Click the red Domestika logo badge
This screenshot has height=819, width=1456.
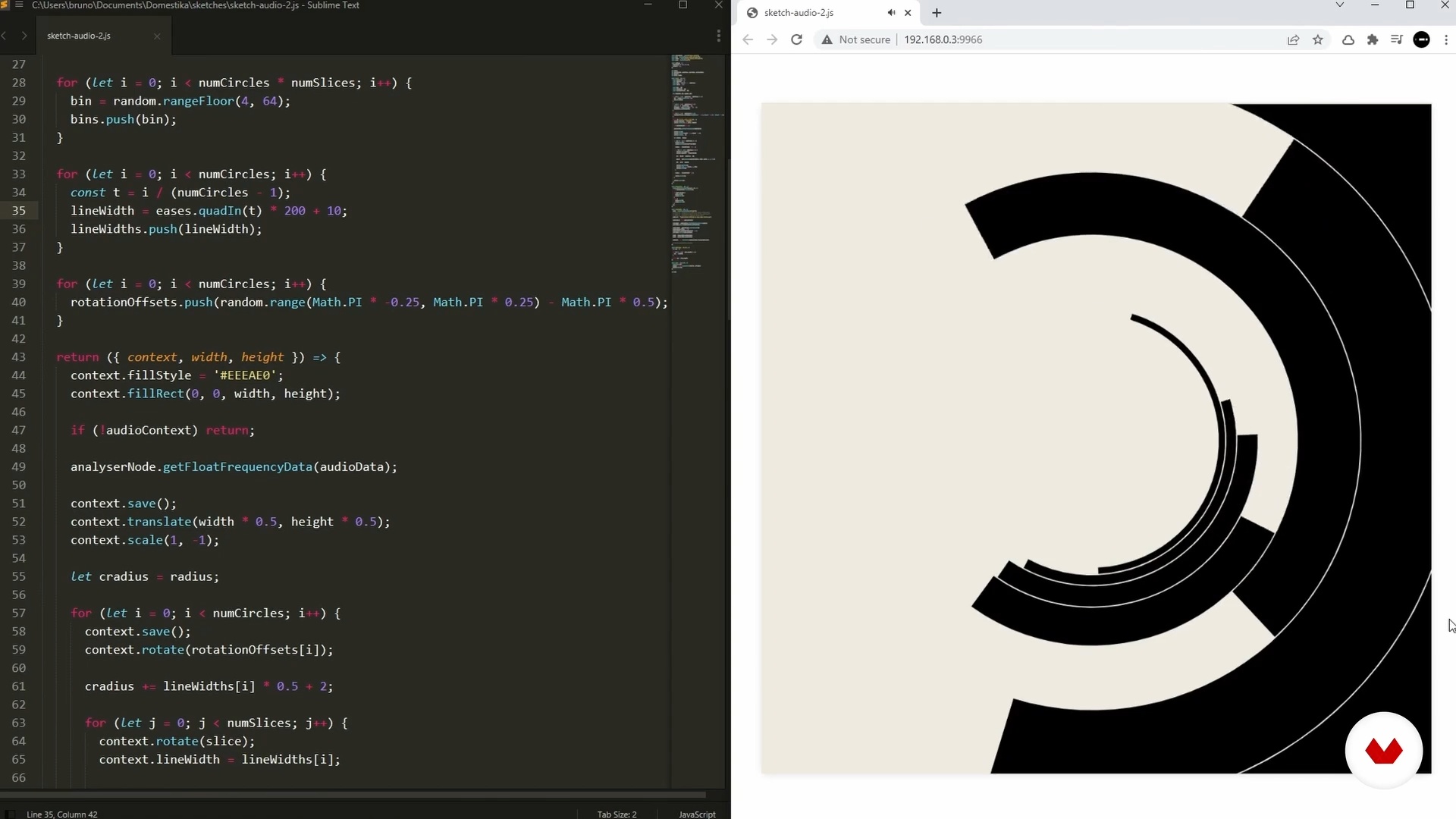click(1384, 751)
